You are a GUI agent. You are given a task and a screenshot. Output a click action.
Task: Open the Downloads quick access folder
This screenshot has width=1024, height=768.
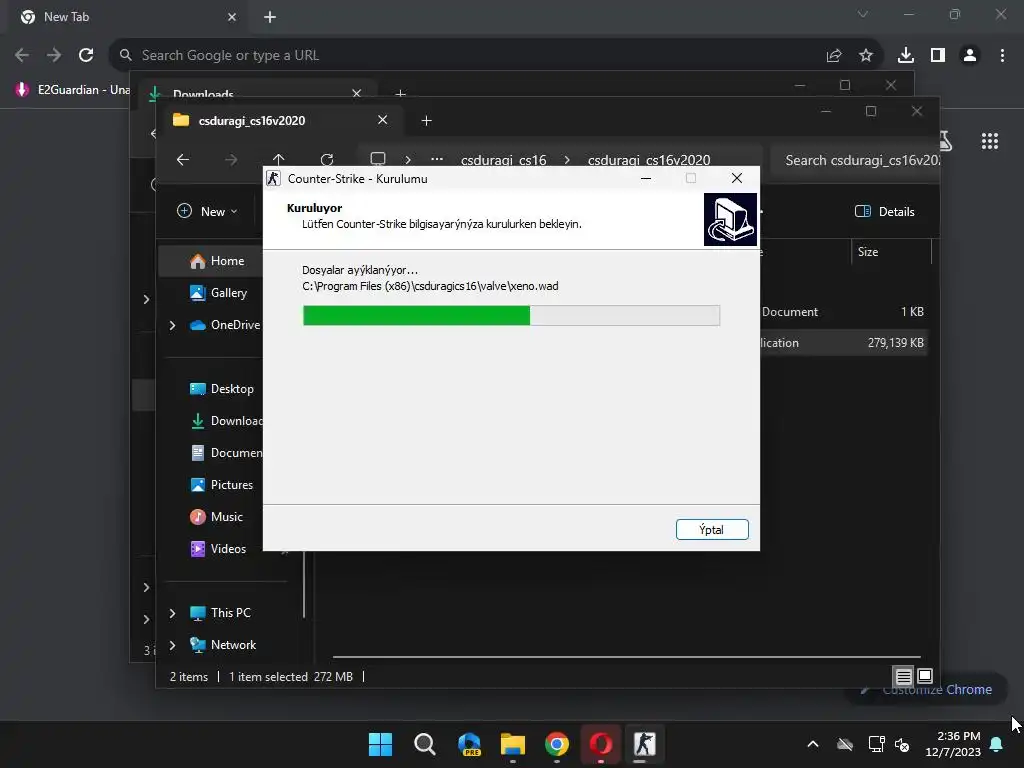coord(225,421)
